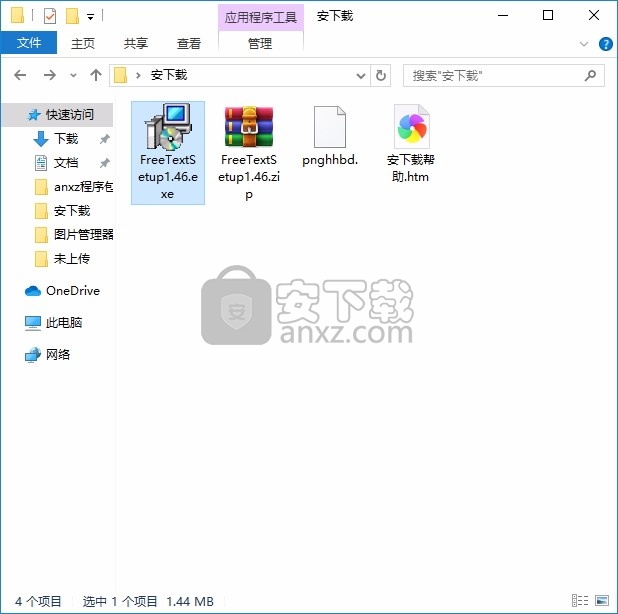Switch to large icons view in status bar
The height and width of the screenshot is (614, 618).
click(602, 601)
